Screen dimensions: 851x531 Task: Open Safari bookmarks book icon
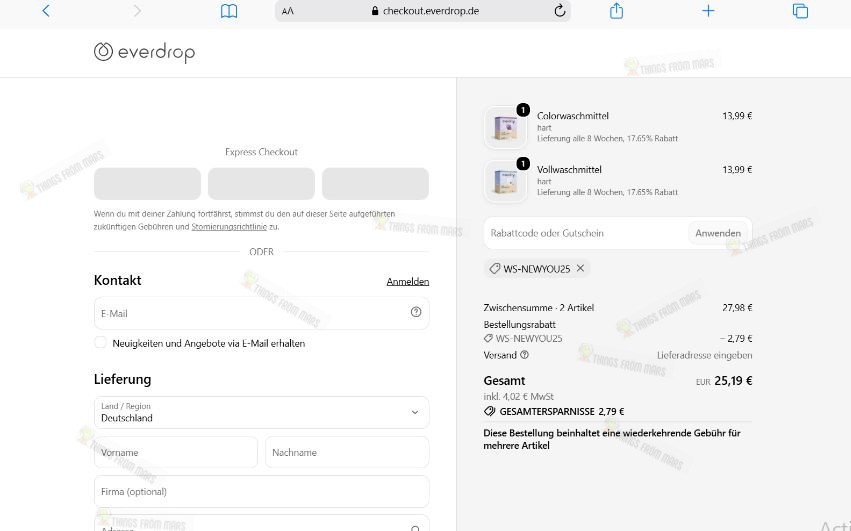[229, 11]
